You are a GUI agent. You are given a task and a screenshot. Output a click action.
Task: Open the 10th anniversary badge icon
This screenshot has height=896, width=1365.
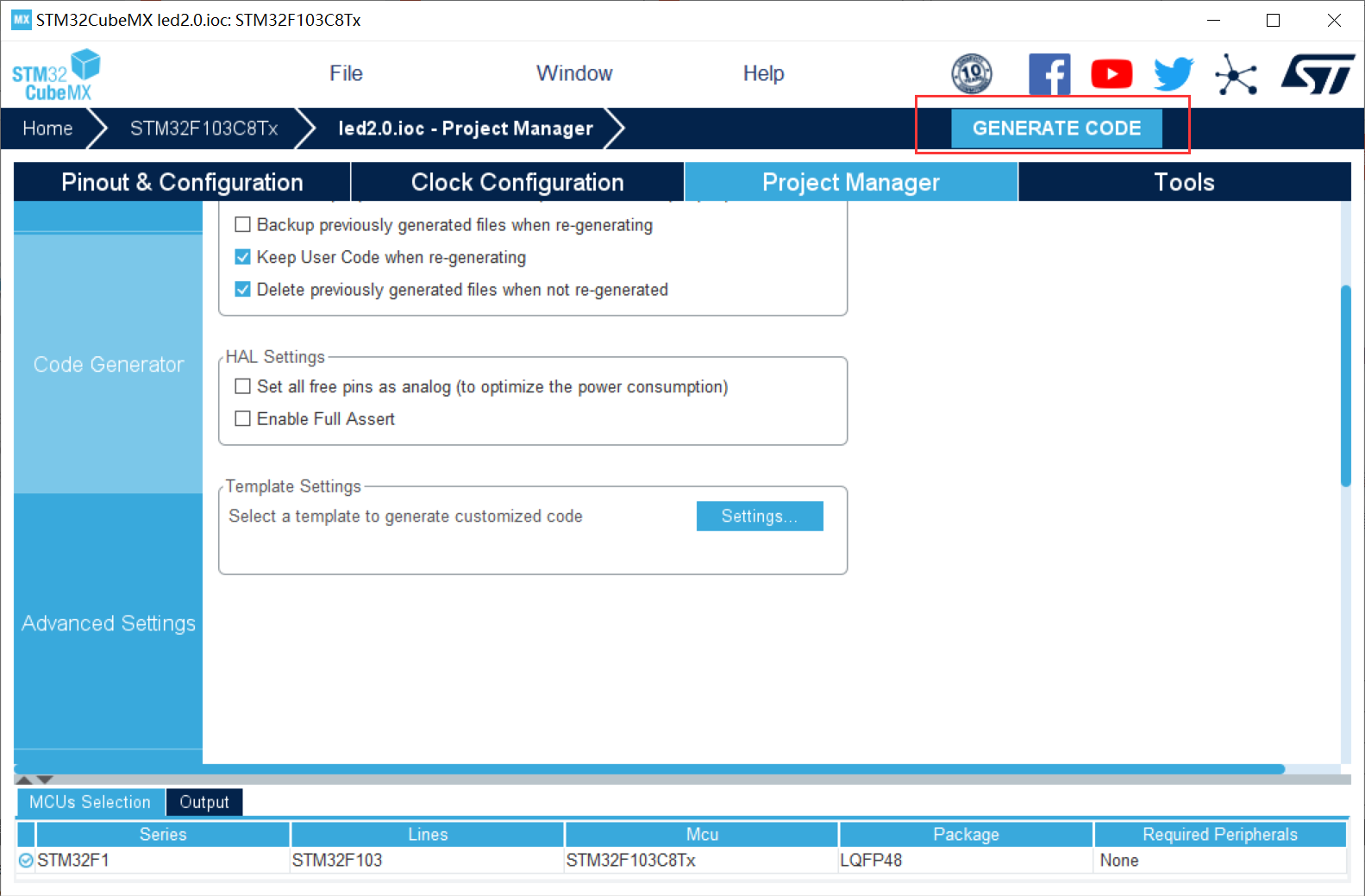click(x=972, y=73)
